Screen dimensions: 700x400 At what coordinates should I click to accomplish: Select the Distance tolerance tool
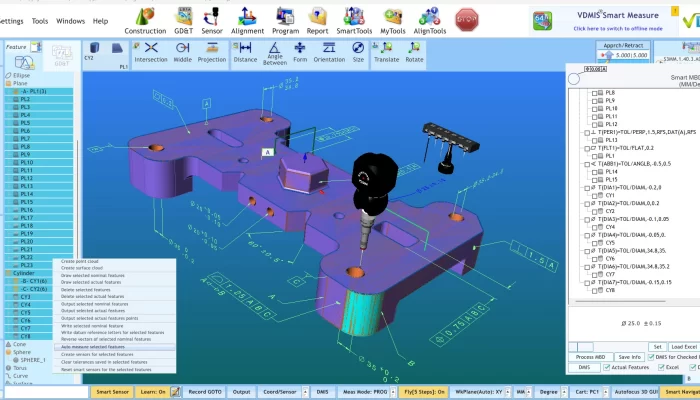coord(245,53)
